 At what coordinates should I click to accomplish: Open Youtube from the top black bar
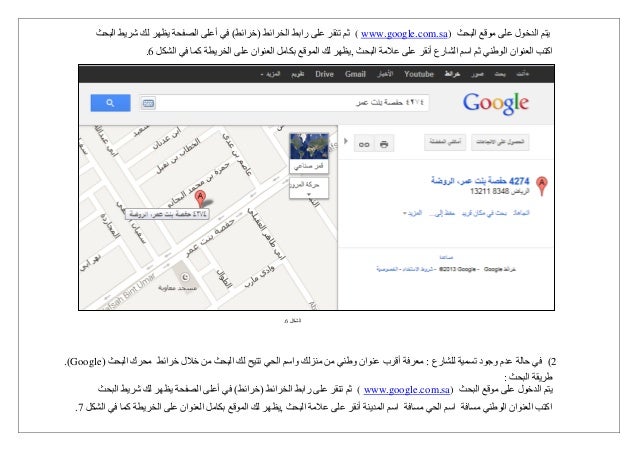[x=419, y=74]
